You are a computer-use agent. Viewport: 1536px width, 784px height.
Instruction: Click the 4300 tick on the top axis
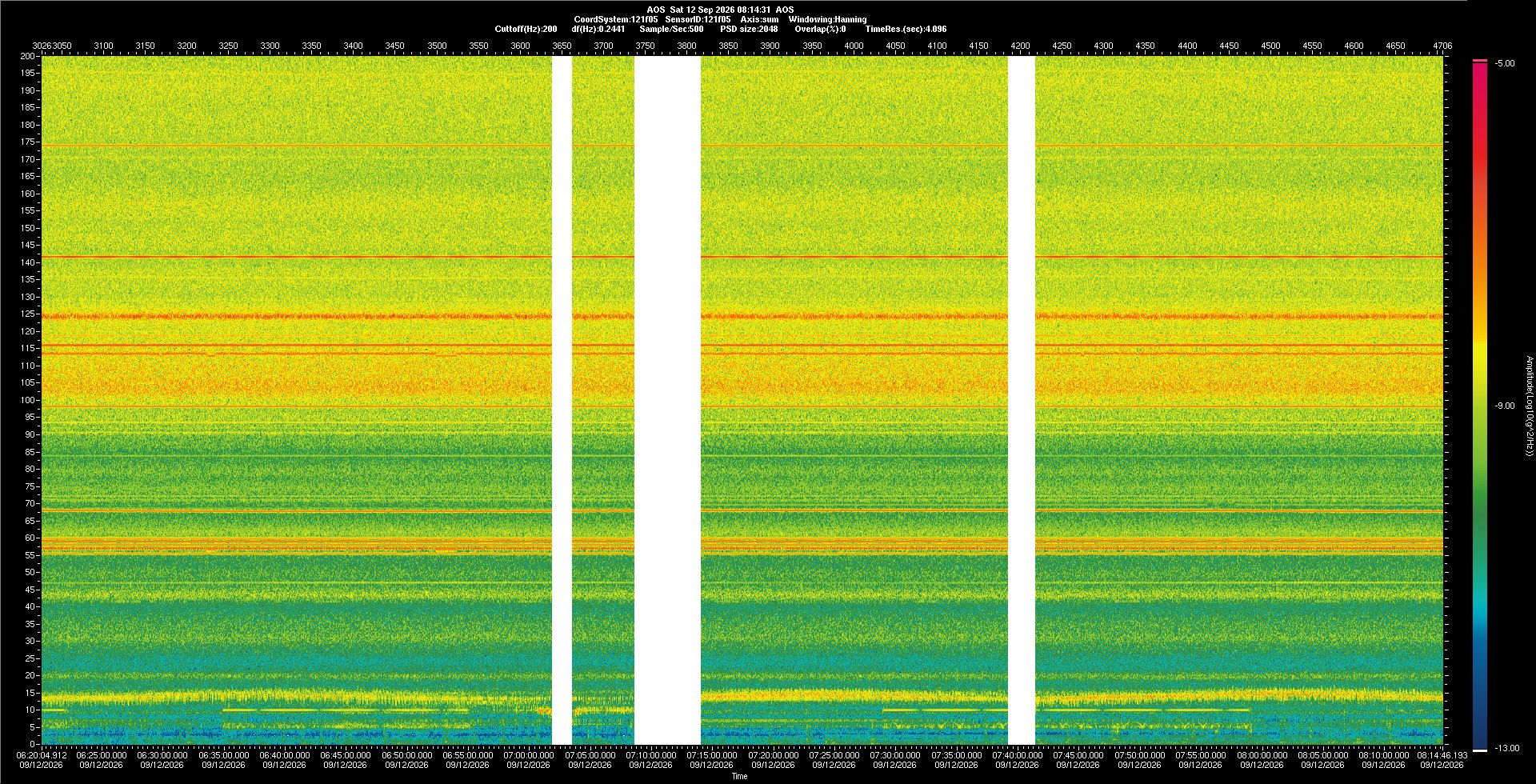(x=1103, y=46)
